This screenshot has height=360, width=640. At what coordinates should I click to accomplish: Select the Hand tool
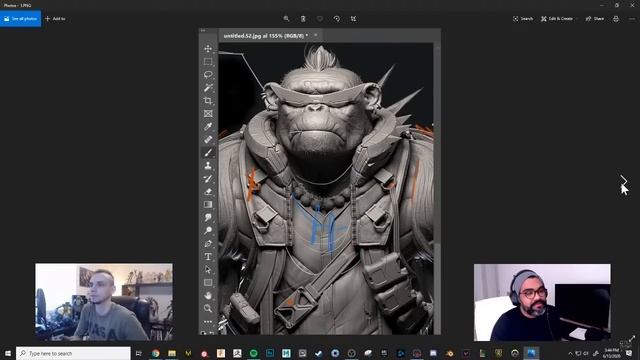tap(208, 296)
